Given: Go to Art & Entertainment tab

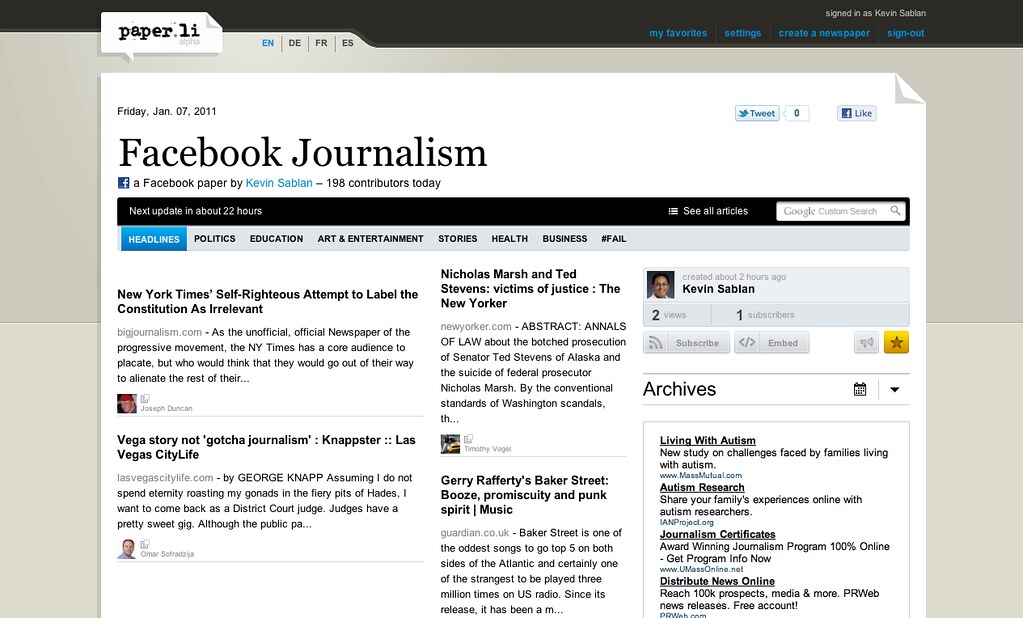Looking at the screenshot, I should (371, 239).
